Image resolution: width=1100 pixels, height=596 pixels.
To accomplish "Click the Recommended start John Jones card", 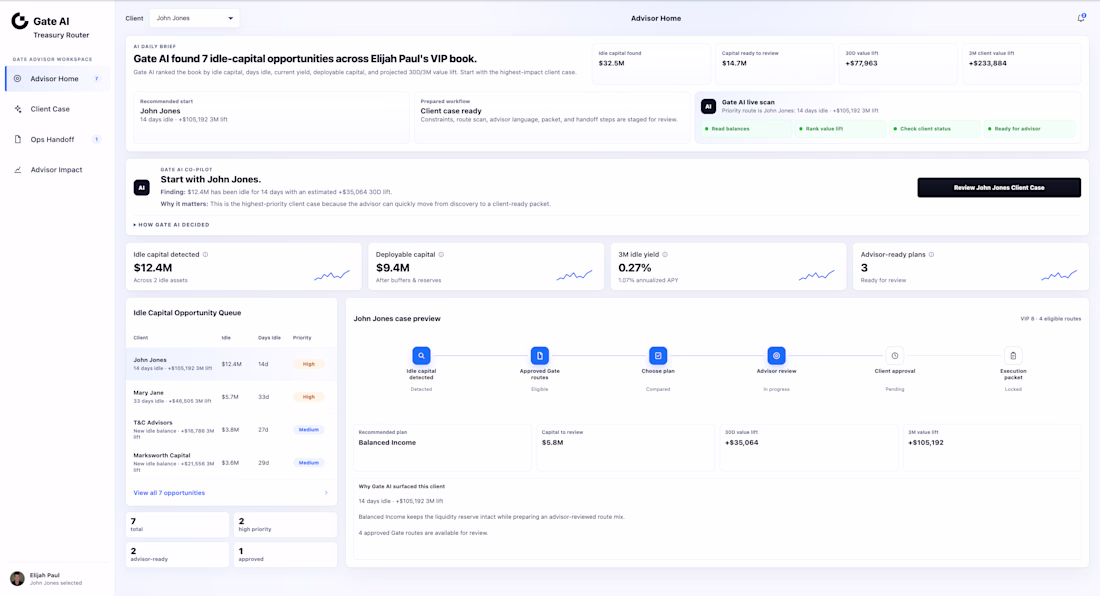I will coord(271,117).
